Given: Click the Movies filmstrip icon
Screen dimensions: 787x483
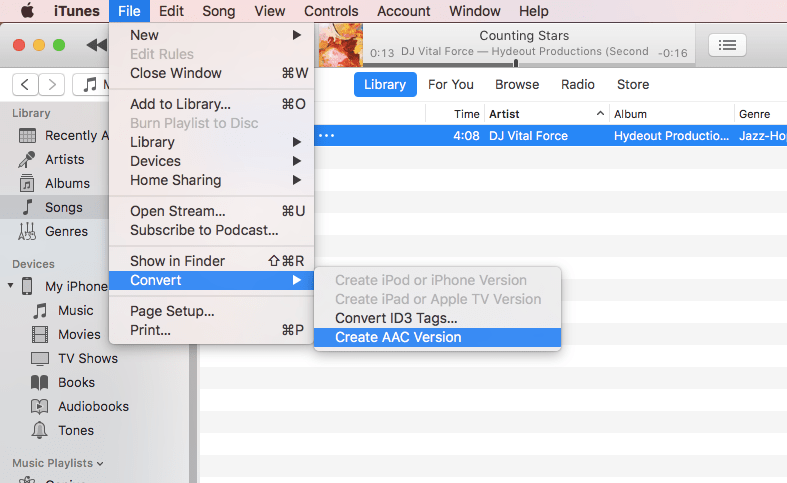Looking at the screenshot, I should click(40, 334).
